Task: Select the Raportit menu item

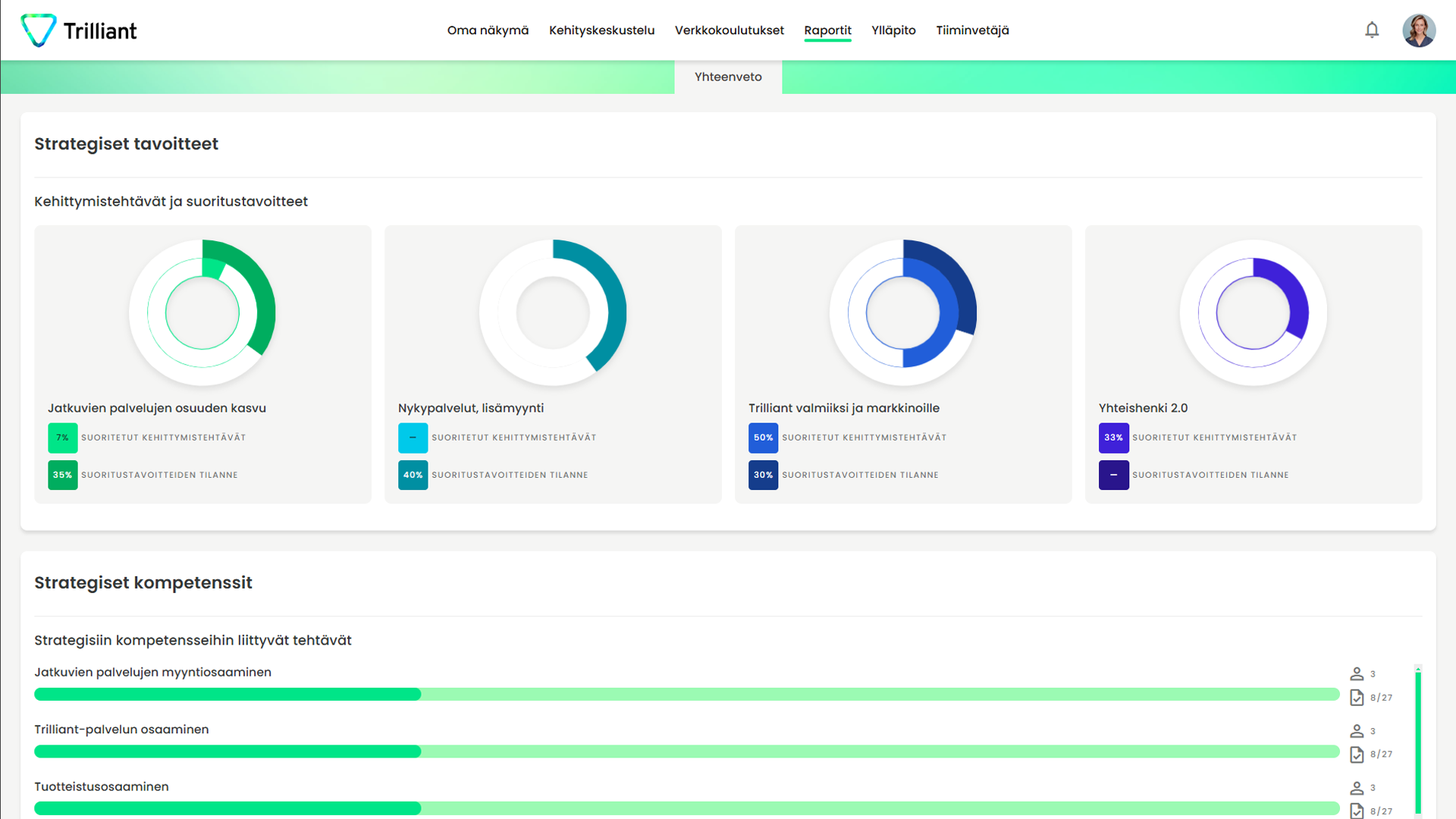Action: (827, 30)
